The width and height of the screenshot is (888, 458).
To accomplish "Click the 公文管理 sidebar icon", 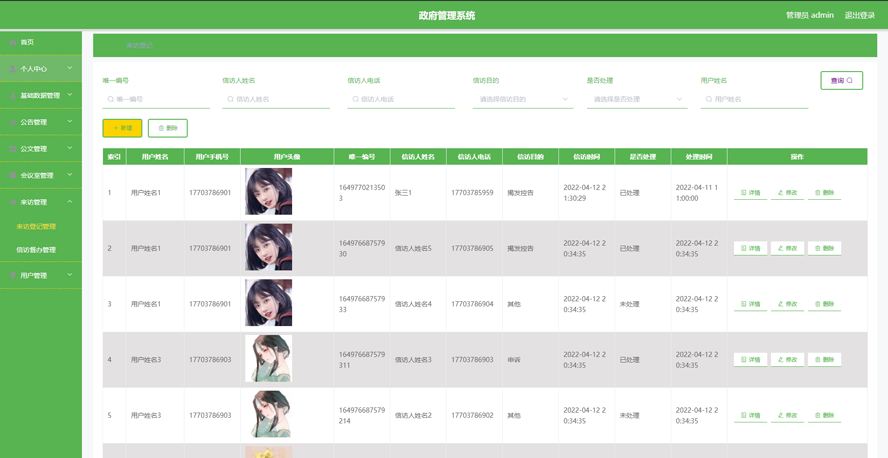I will 13,149.
